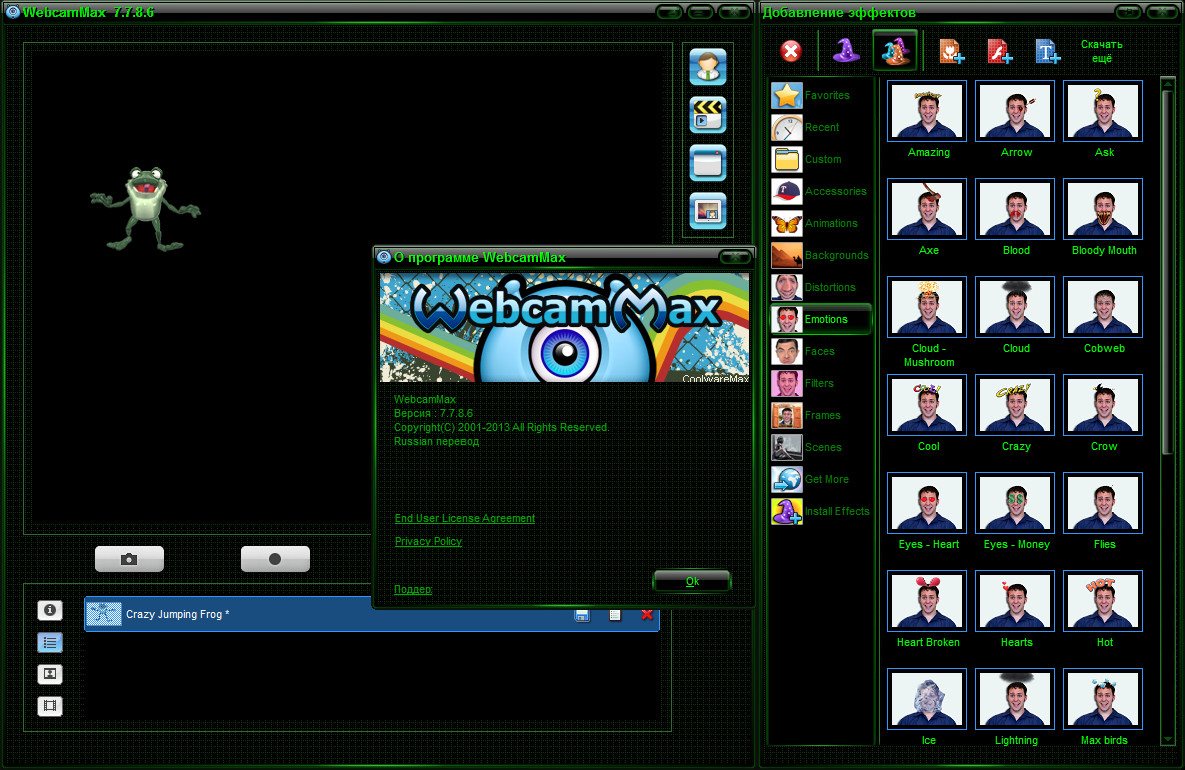
Task: Add a Flash effect from the toolbar
Action: click(x=1000, y=51)
